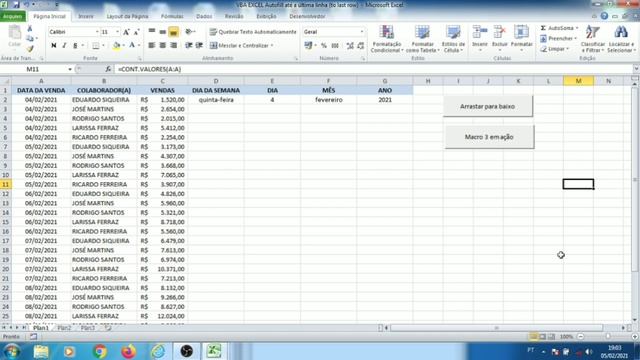Decrease font size with the small A
This screenshot has height=360, width=640.
(136, 32)
